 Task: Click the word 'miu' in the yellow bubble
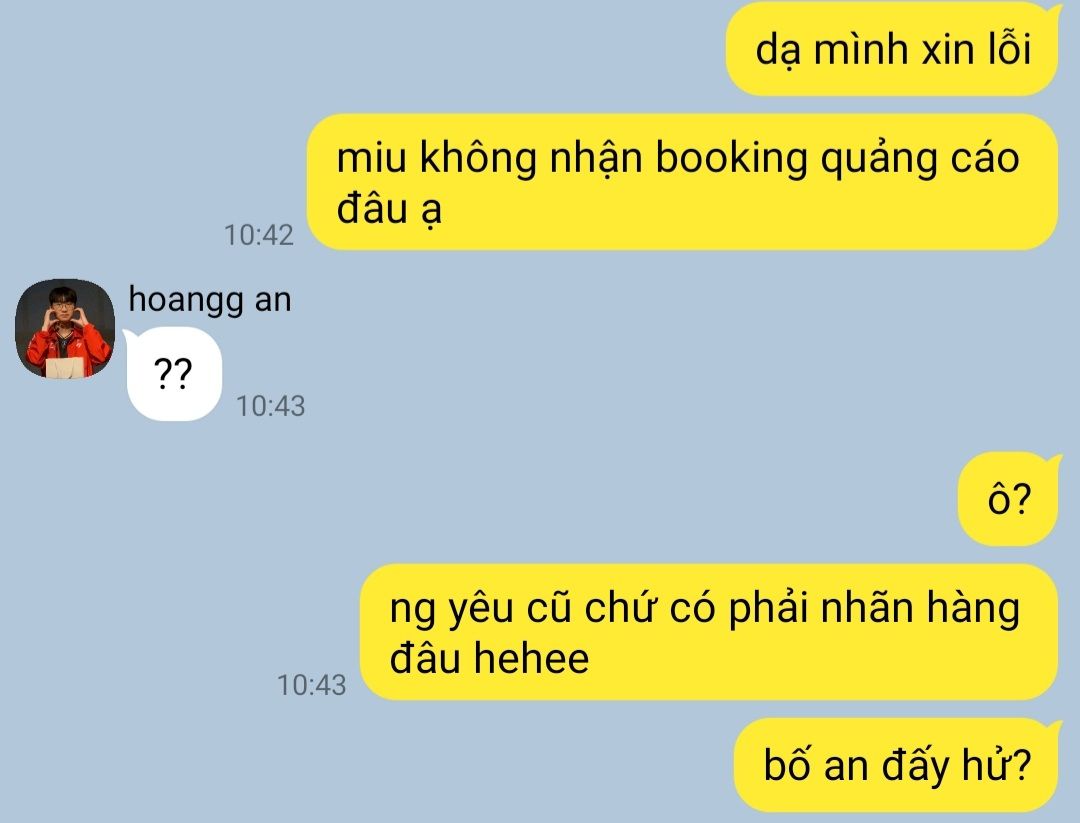point(371,158)
